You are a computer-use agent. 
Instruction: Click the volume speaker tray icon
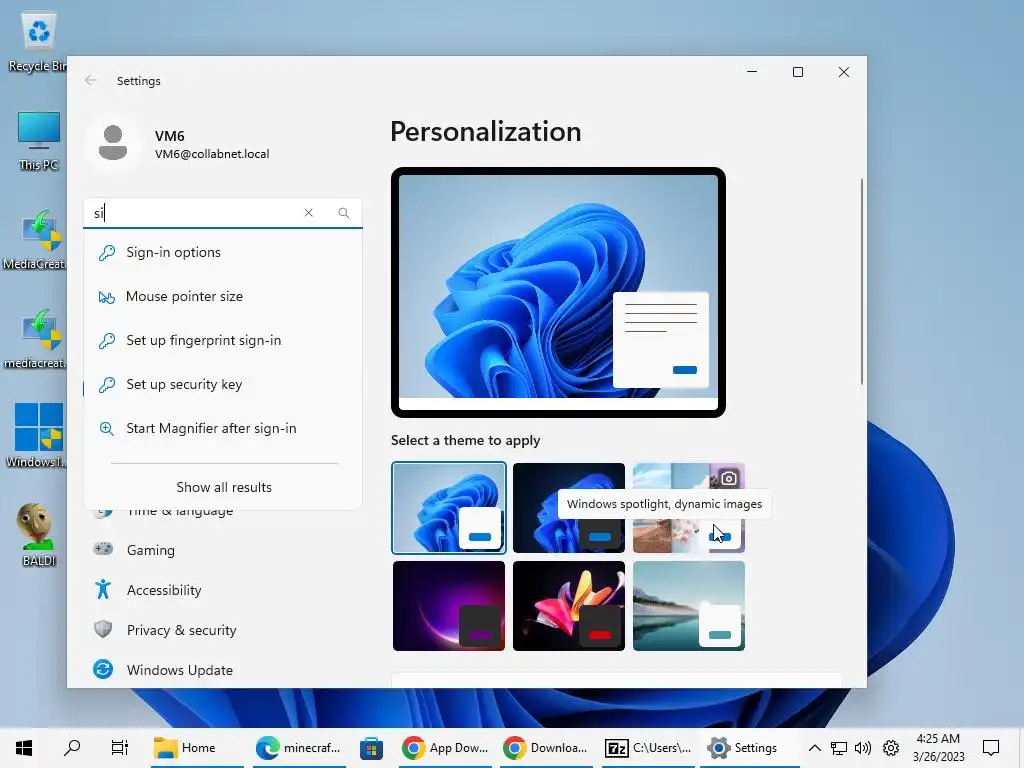coord(863,748)
